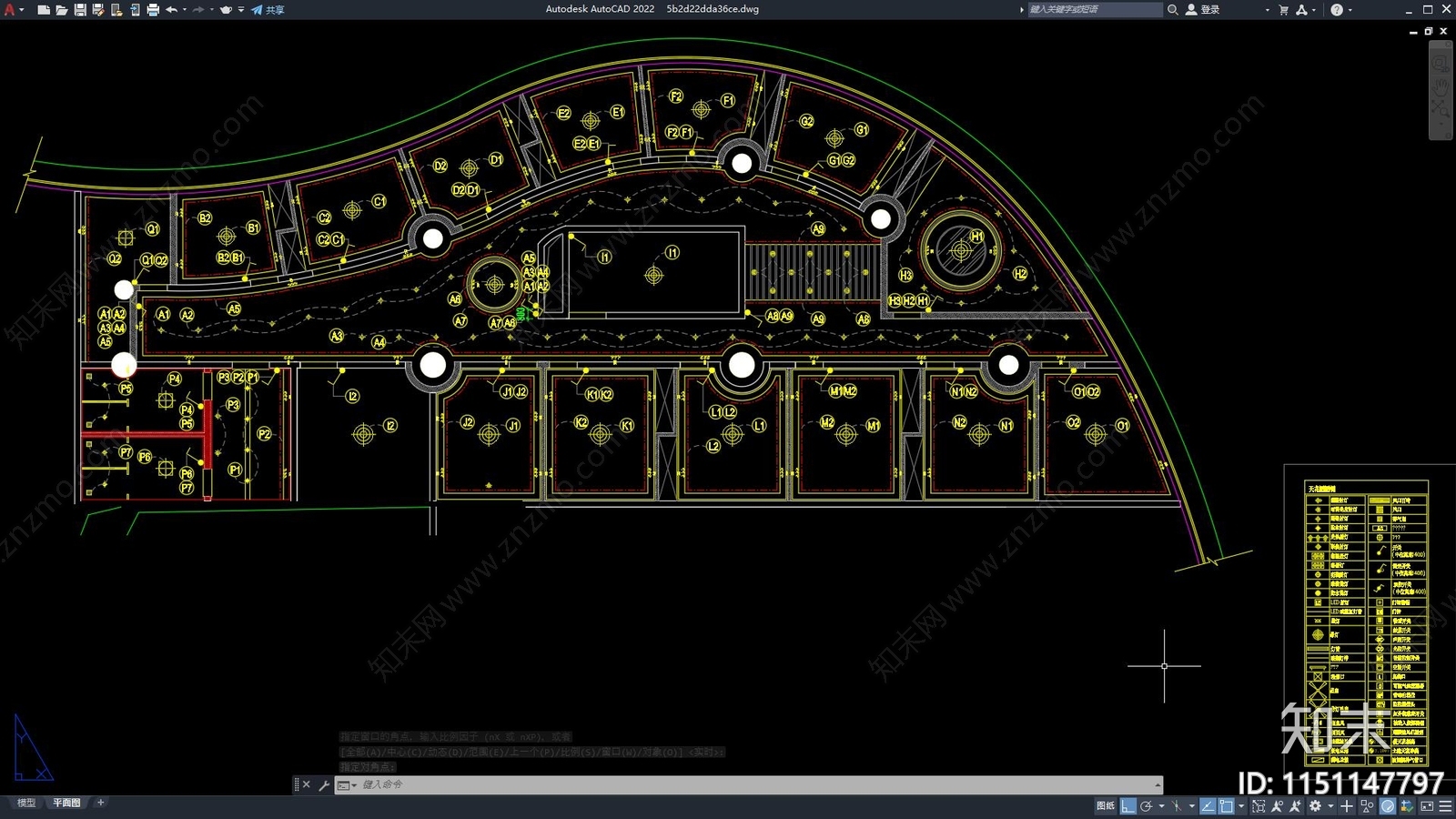Viewport: 1456px width, 819px height.
Task: Toggle isometric drafting in status bar
Action: click(x=1177, y=806)
